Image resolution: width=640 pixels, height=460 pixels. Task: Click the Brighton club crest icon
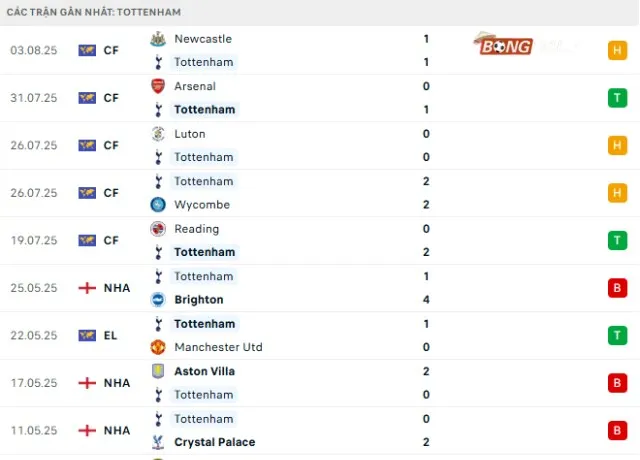(x=157, y=299)
